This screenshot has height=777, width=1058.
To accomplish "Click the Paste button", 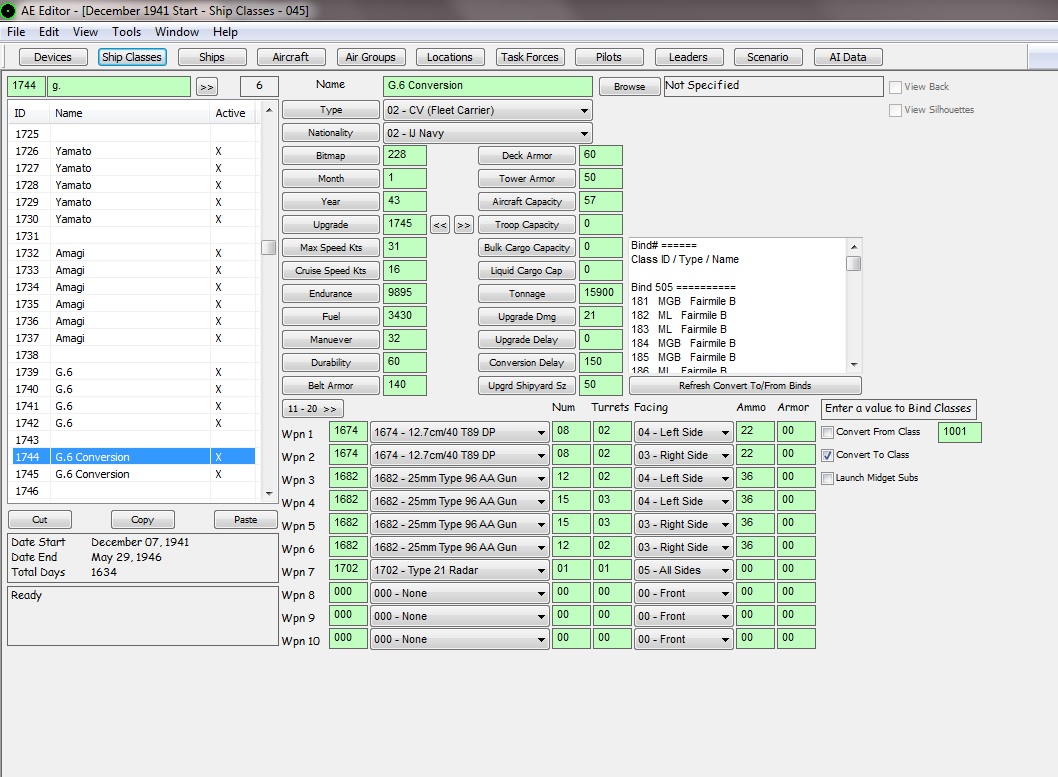I will [246, 520].
